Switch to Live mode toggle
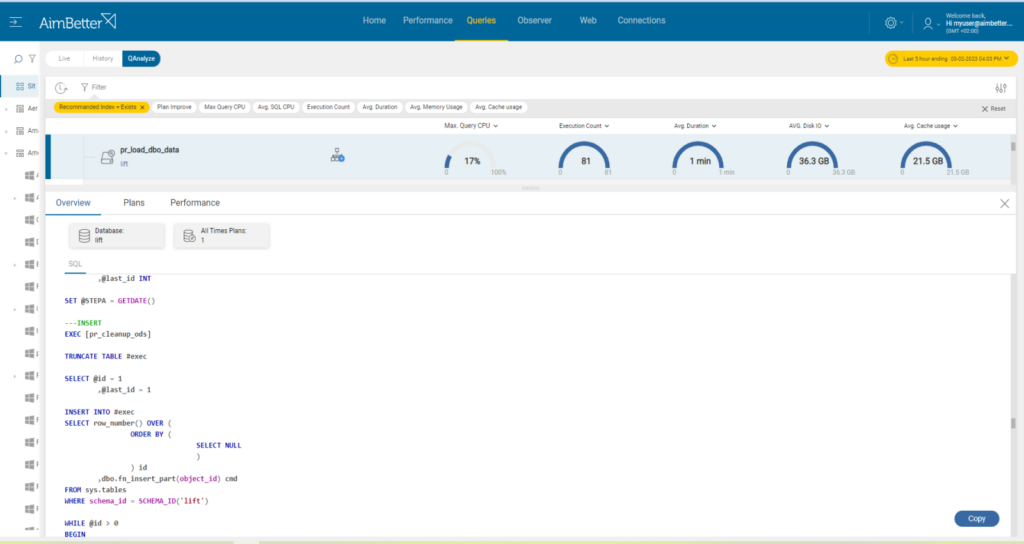This screenshot has width=1024, height=544. click(x=64, y=59)
